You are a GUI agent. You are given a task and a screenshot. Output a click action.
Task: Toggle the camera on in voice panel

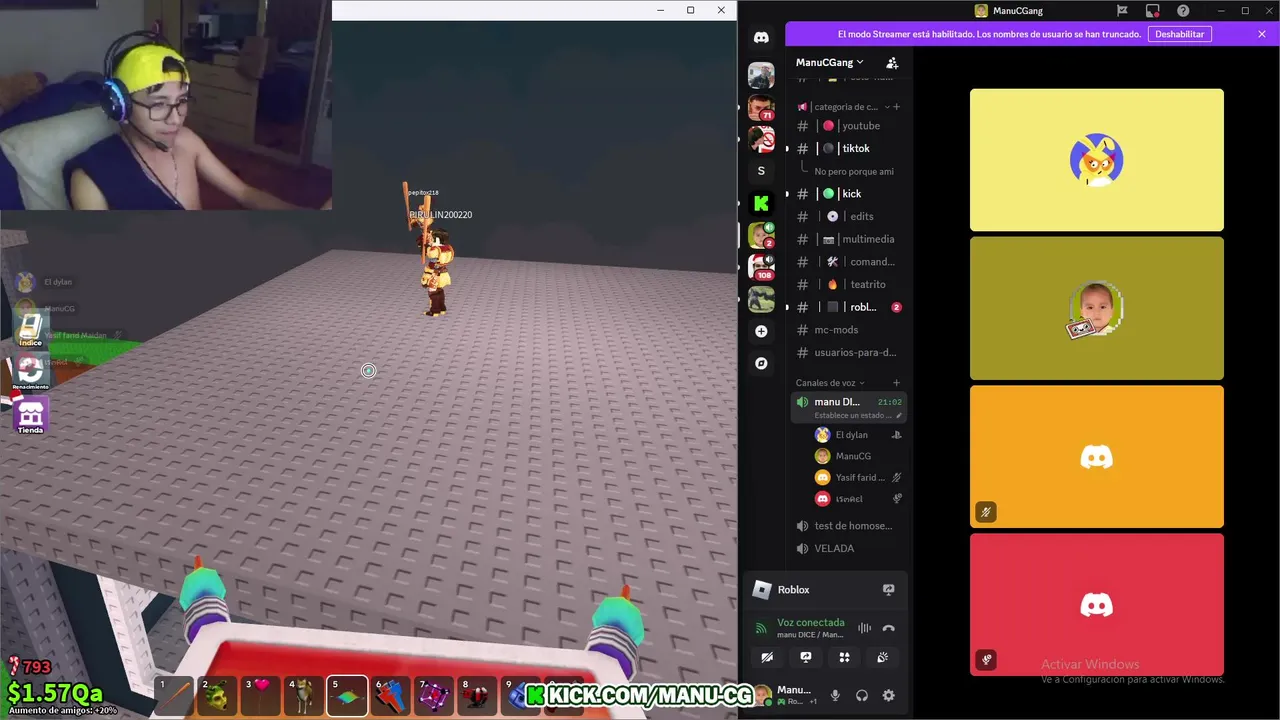click(x=767, y=657)
